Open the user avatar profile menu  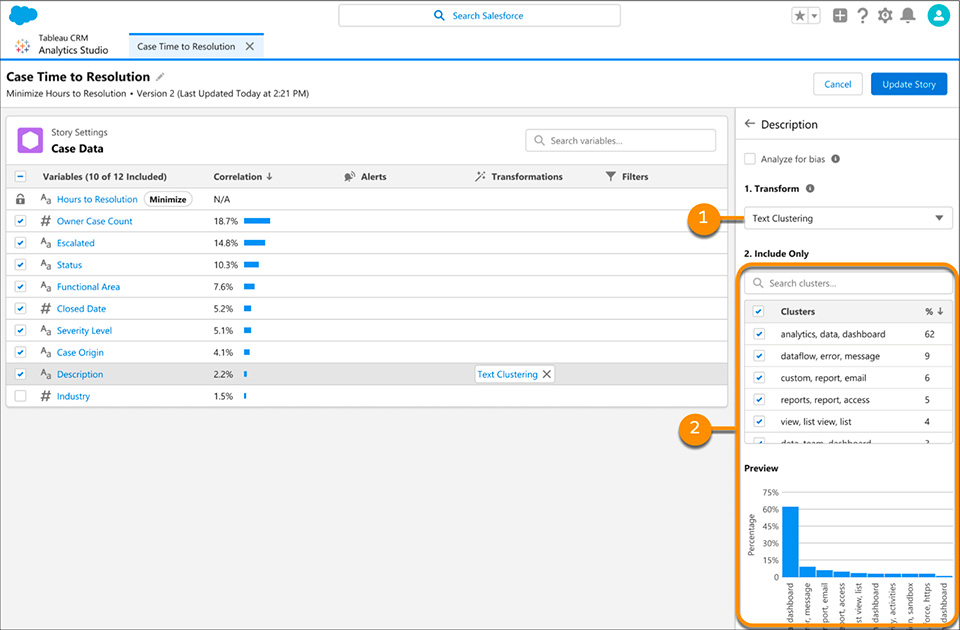click(x=937, y=15)
